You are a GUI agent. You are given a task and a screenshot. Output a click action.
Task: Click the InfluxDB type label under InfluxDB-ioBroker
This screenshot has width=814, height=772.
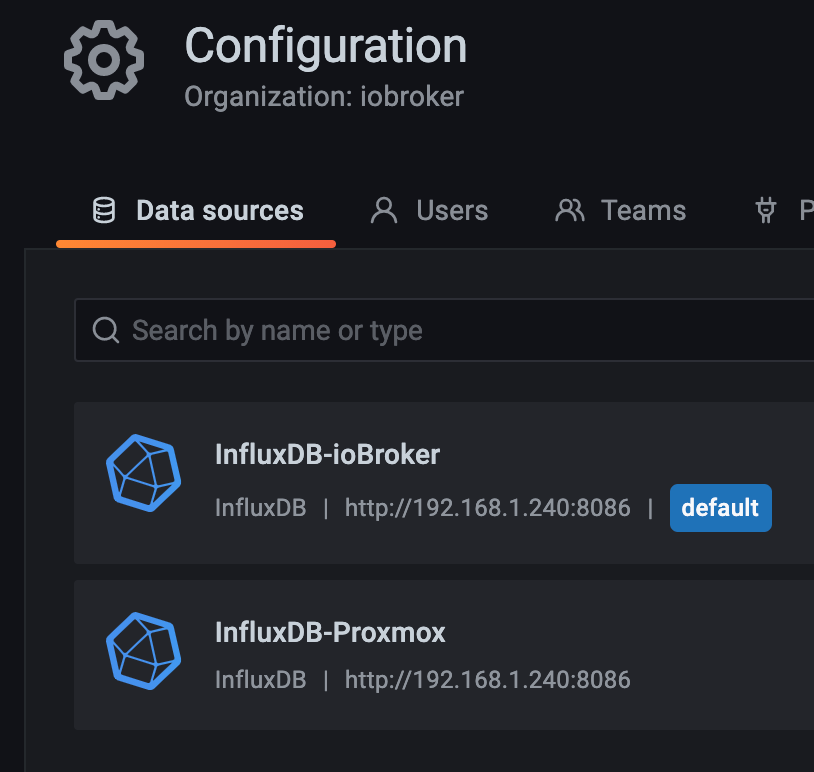261,508
